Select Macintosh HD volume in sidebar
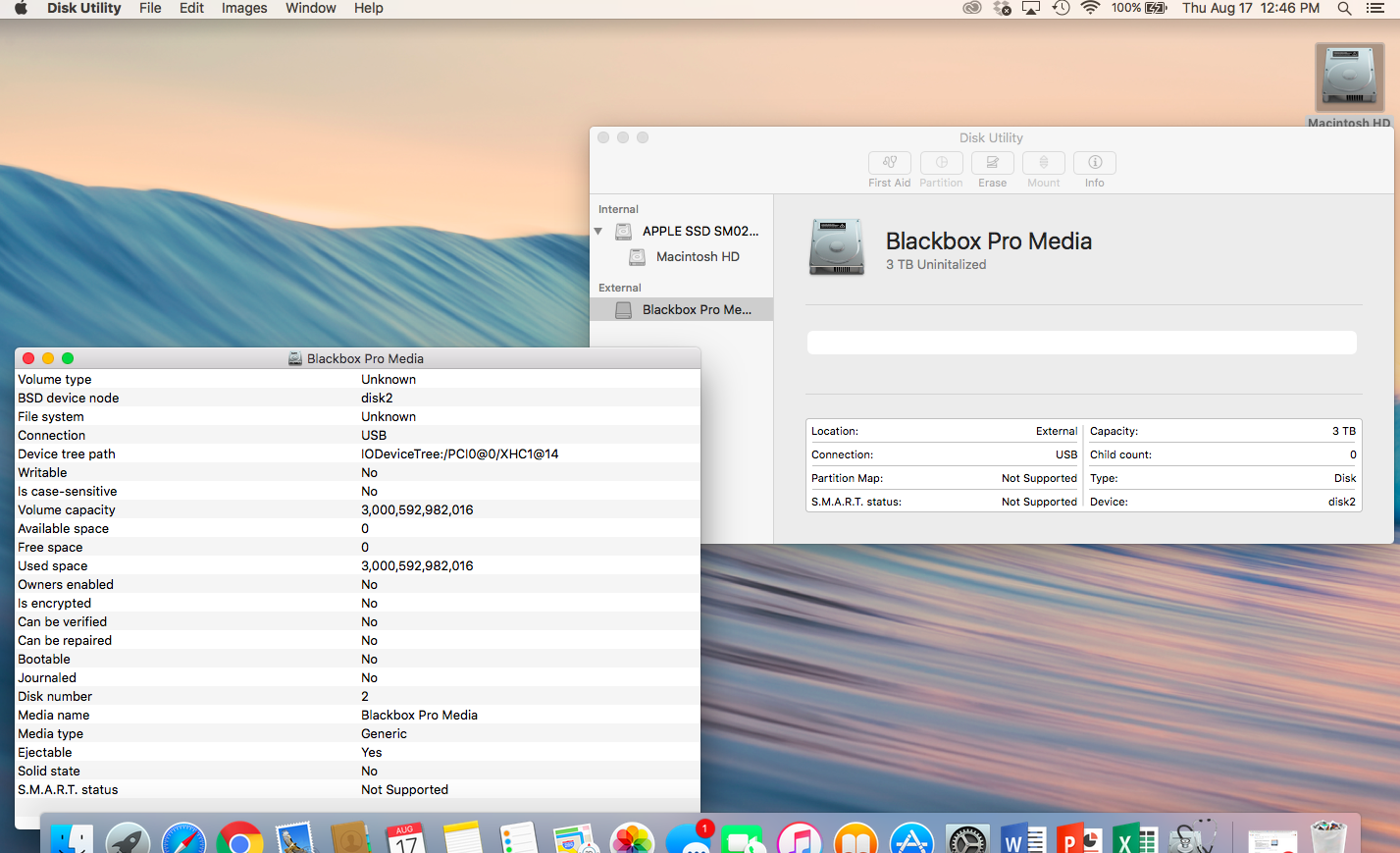 (682, 257)
